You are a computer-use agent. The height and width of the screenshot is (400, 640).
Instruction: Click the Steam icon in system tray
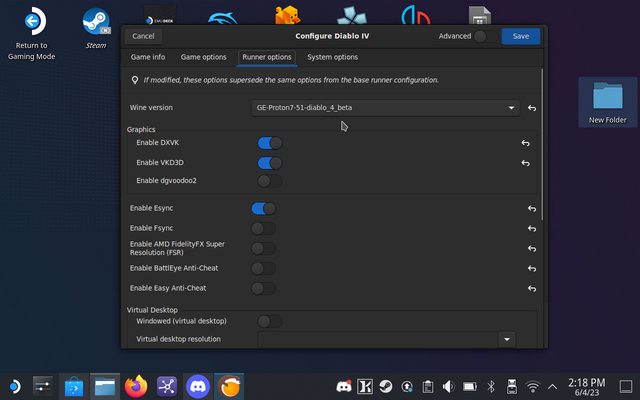point(386,386)
